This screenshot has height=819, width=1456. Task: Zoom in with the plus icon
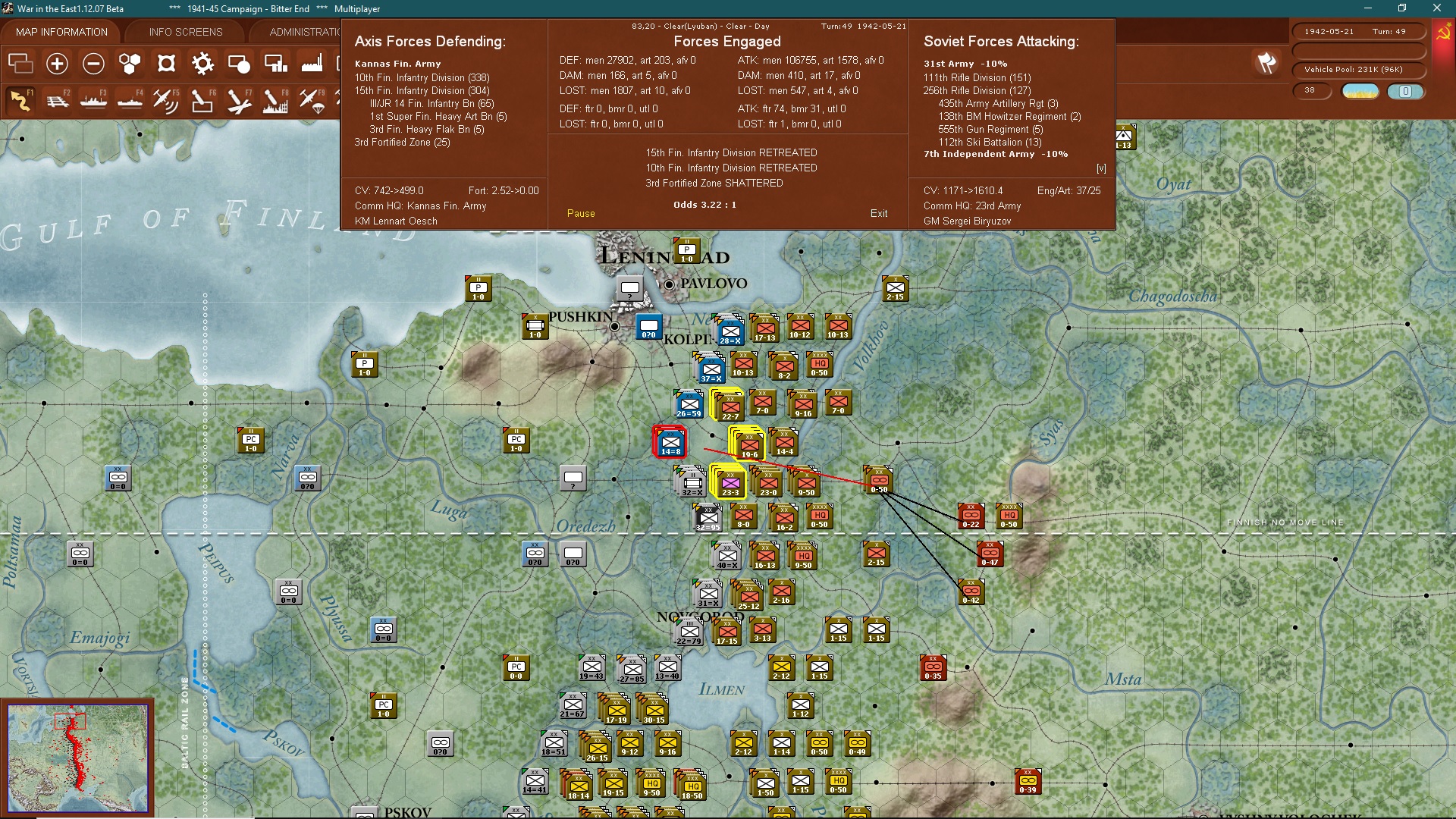(x=57, y=64)
